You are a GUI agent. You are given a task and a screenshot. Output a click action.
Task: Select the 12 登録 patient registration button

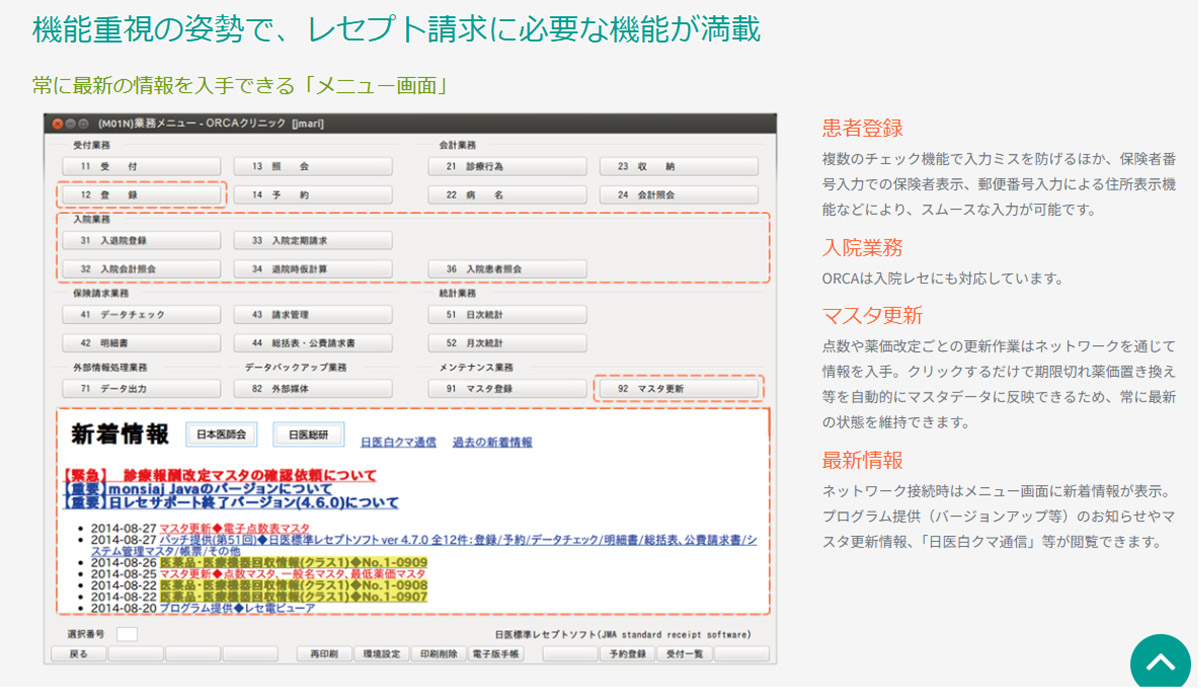click(141, 195)
